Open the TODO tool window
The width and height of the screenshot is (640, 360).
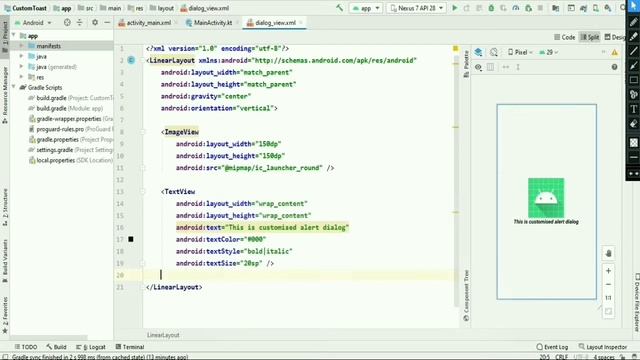(x=26, y=347)
